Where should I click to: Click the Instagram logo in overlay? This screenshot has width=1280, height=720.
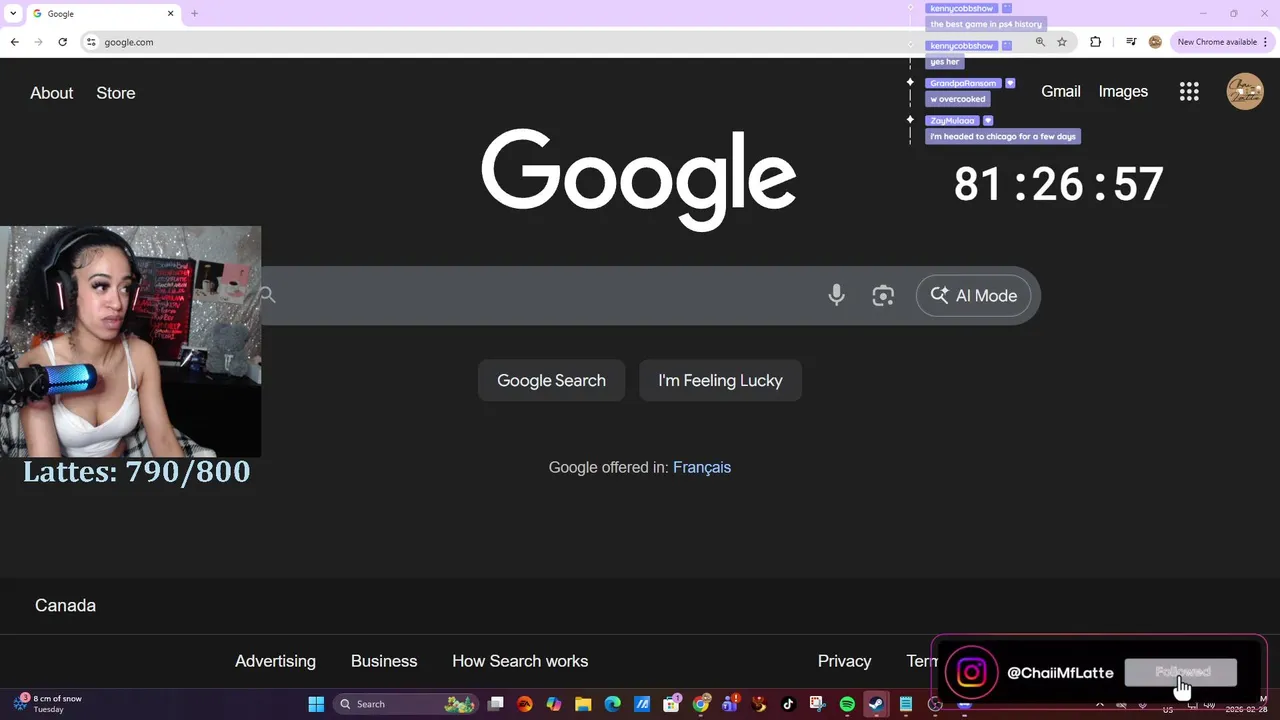pyautogui.click(x=971, y=672)
